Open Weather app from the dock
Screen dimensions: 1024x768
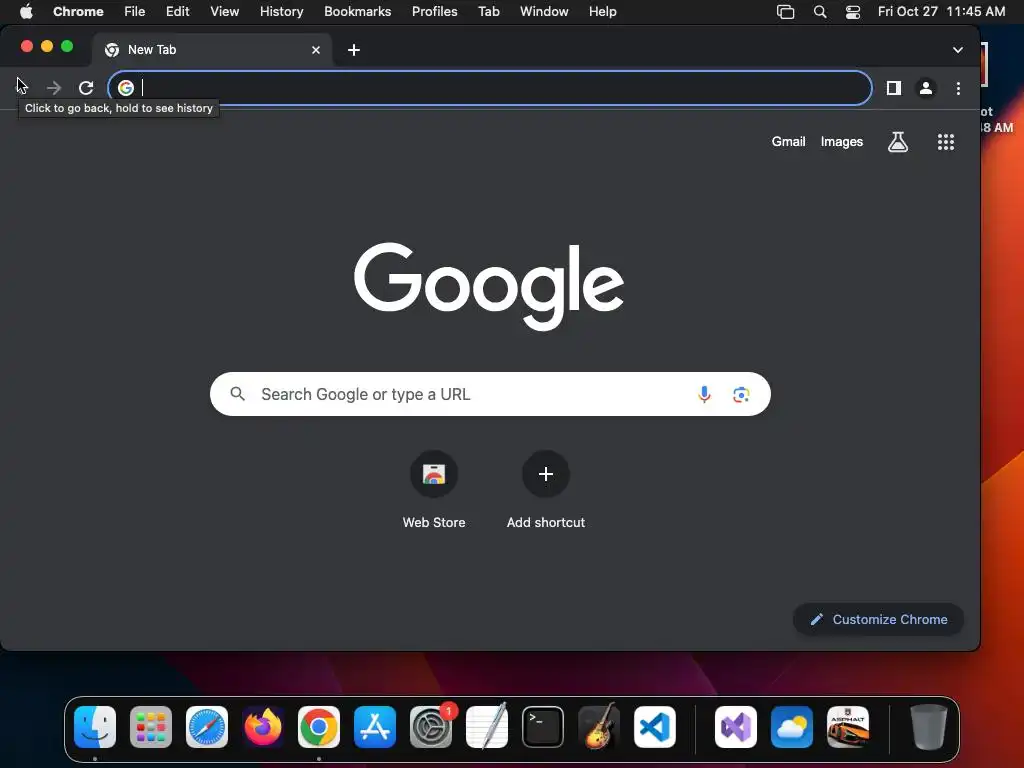(x=792, y=727)
